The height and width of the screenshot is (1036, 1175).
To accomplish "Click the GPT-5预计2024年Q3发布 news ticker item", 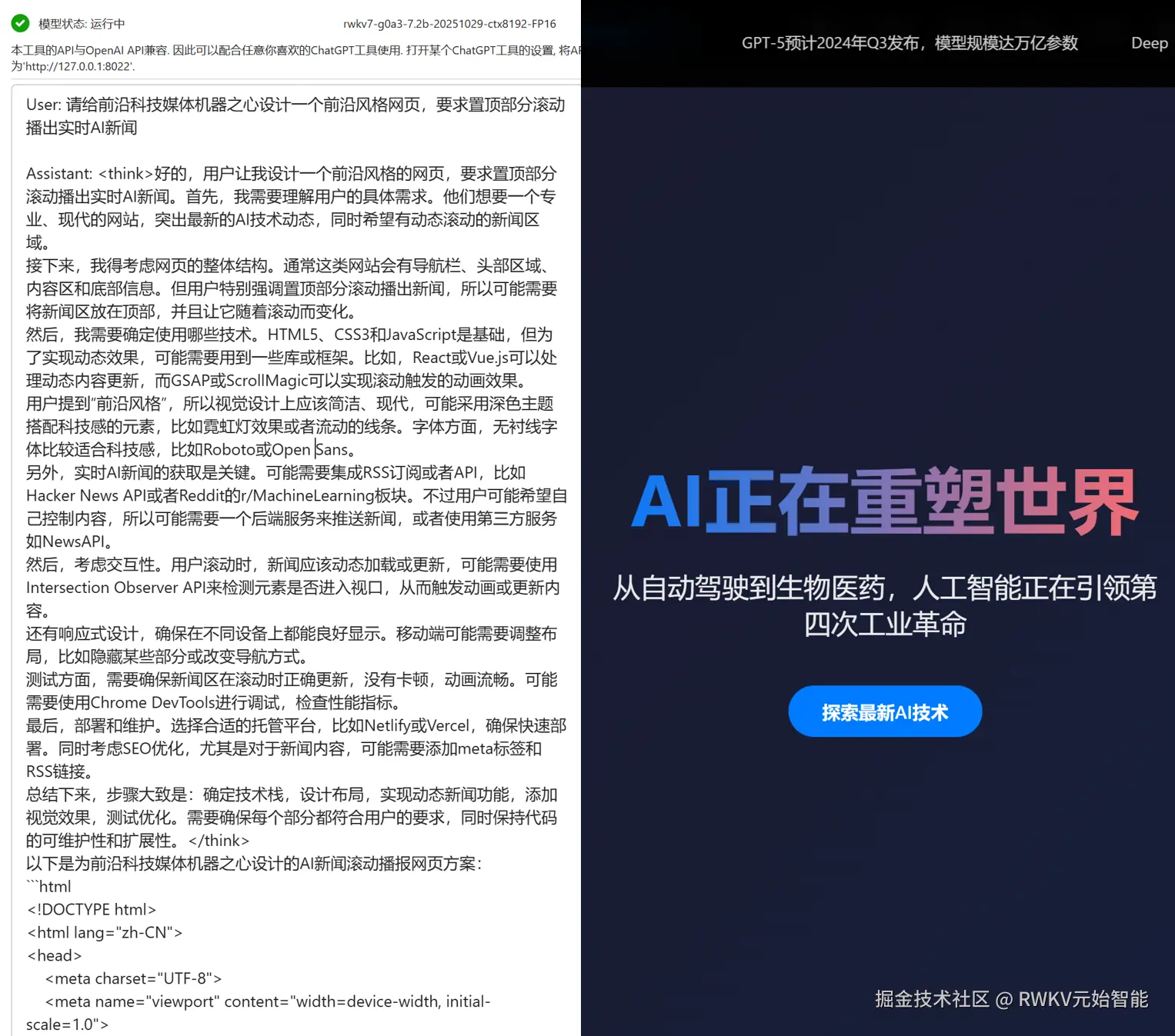I will (910, 43).
